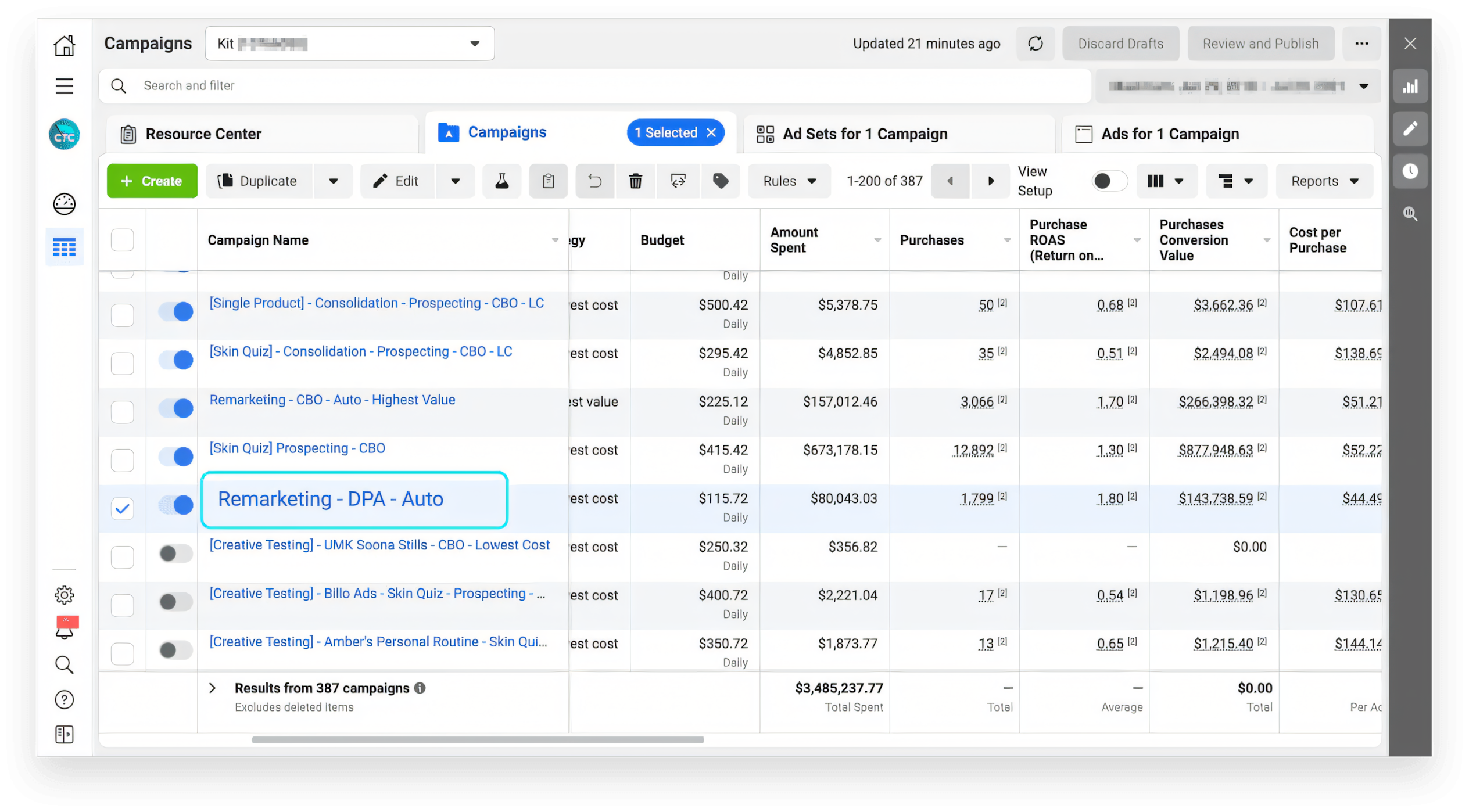This screenshot has width=1469, height=812.
Task: Open the Resource Center tab
Action: tap(203, 134)
